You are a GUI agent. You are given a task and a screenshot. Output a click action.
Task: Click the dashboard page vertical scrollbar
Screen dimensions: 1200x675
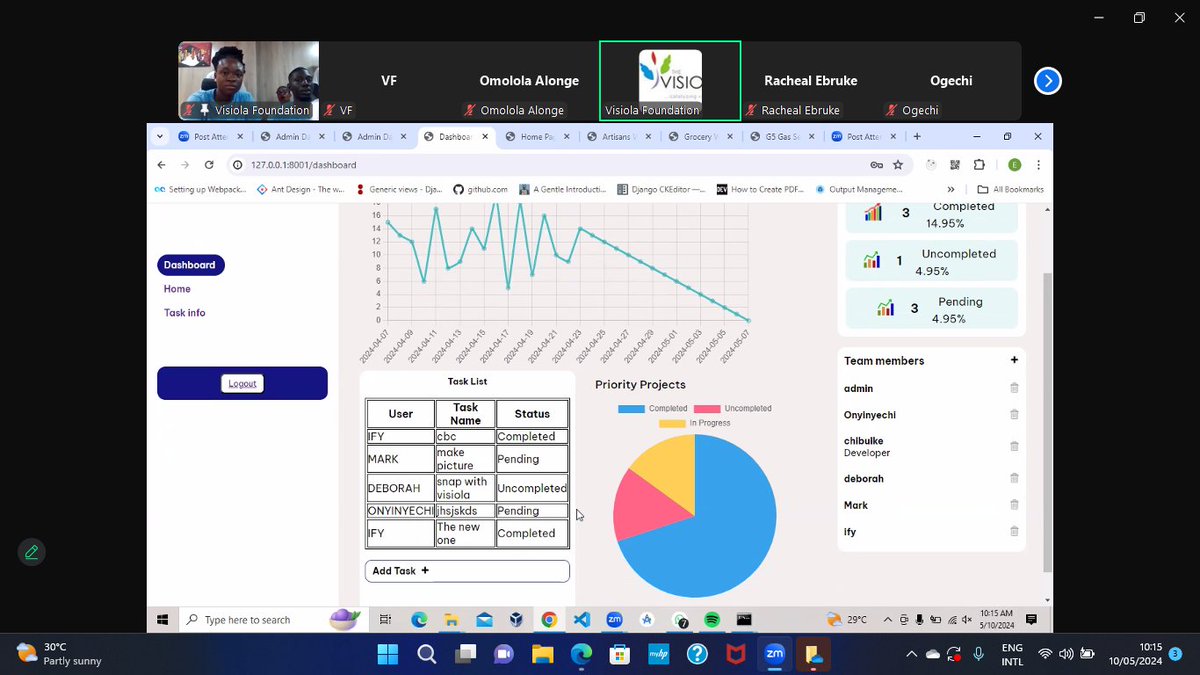[x=1047, y=420]
